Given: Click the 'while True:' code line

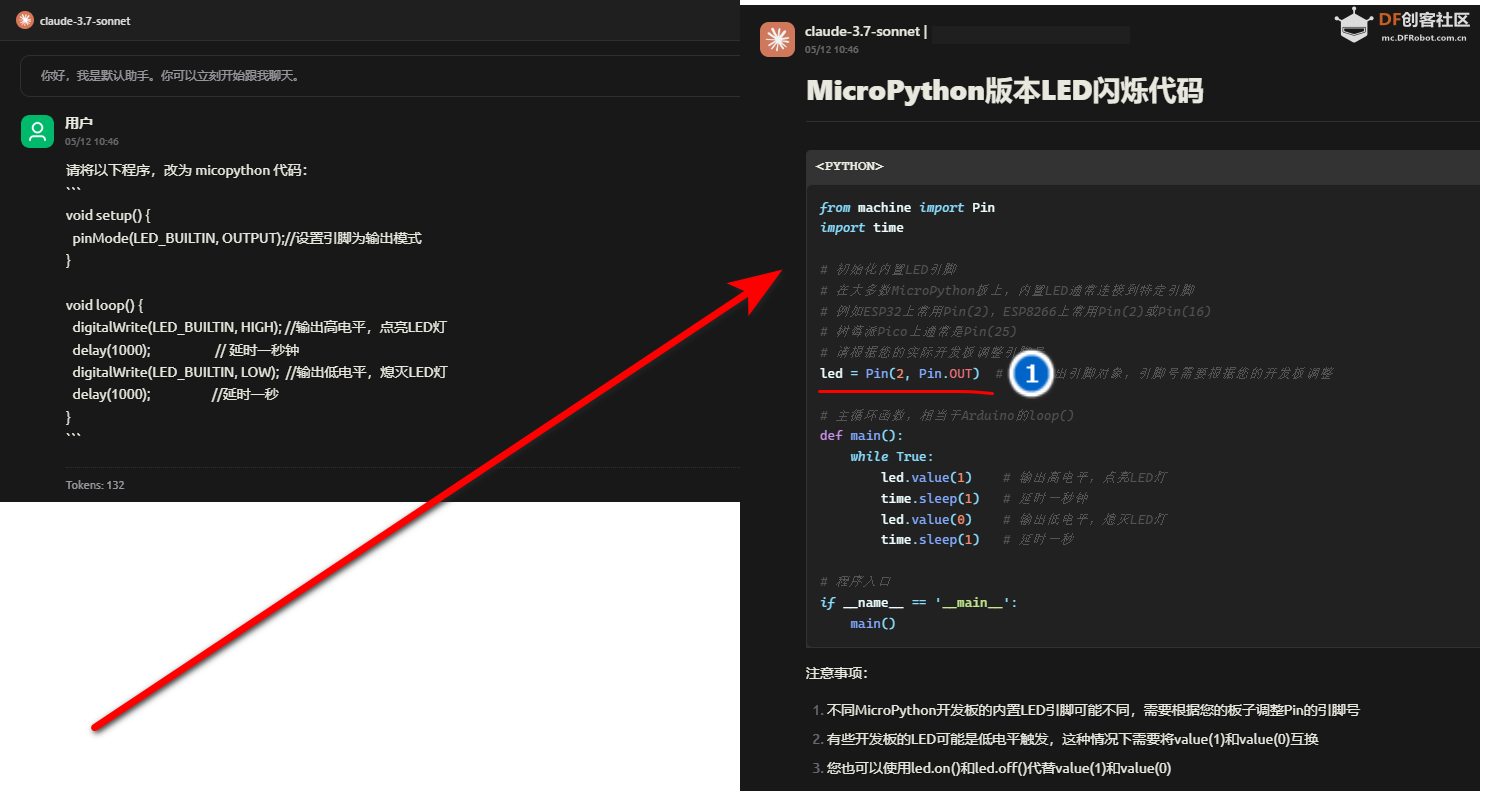Looking at the screenshot, I should 892,457.
